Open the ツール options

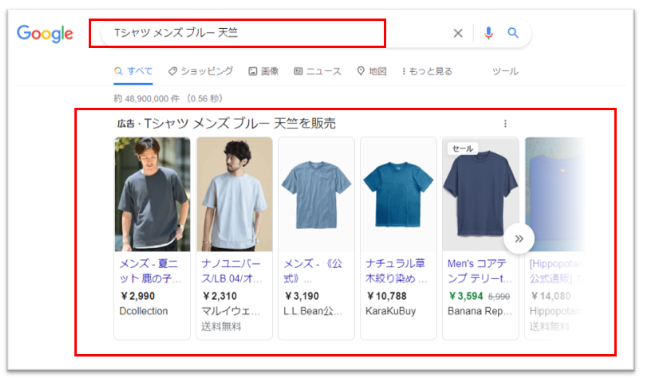[x=505, y=71]
